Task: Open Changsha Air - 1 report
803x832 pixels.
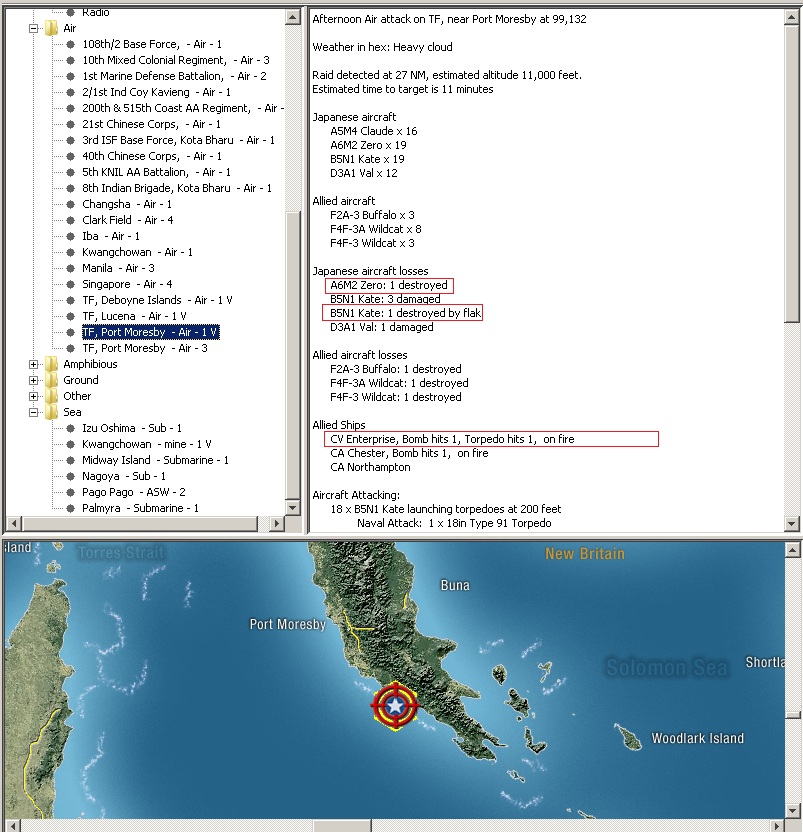Action: [x=127, y=204]
